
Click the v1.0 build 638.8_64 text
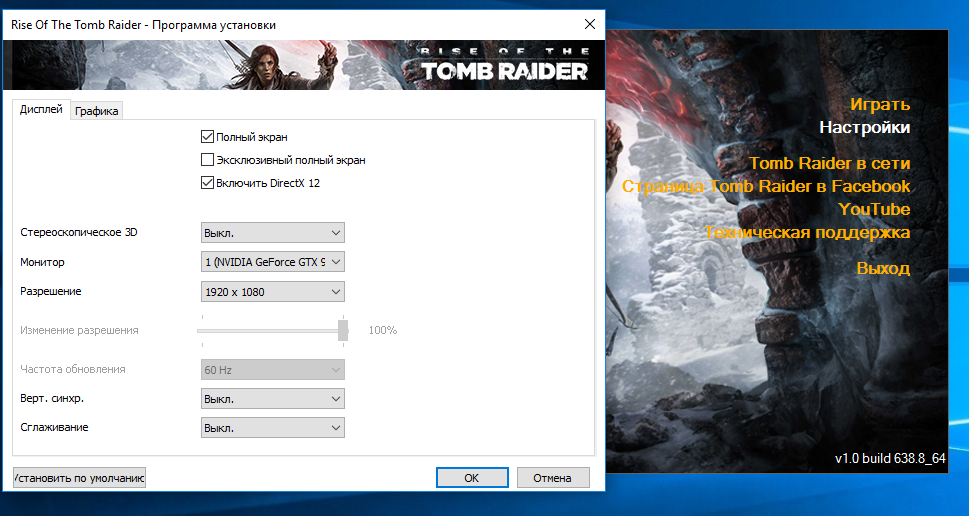tap(890, 458)
